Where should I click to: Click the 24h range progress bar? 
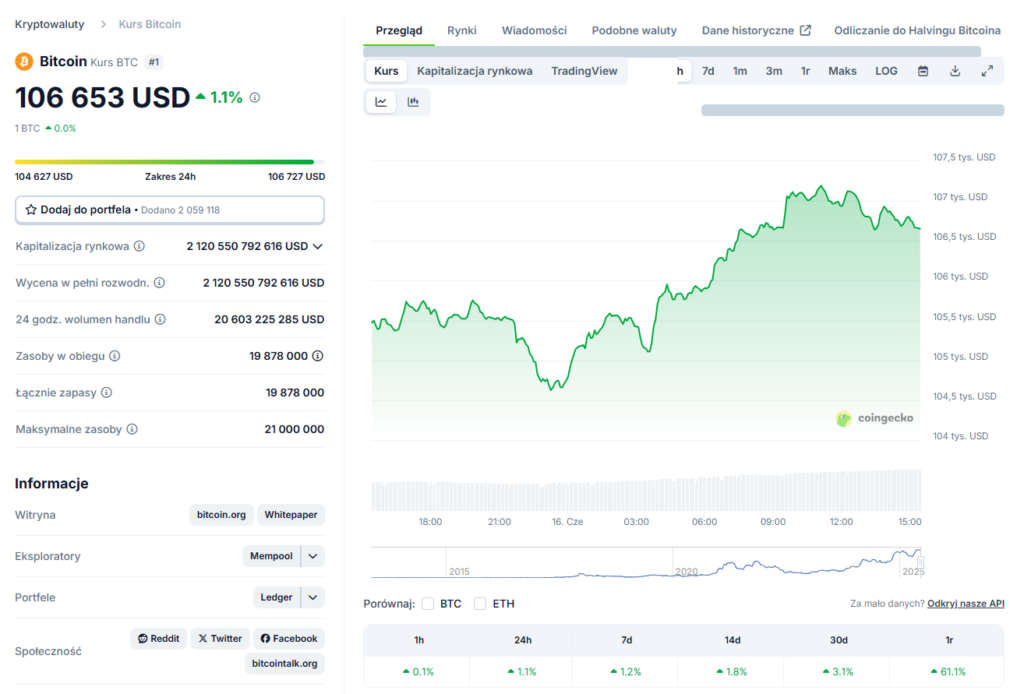[170, 162]
